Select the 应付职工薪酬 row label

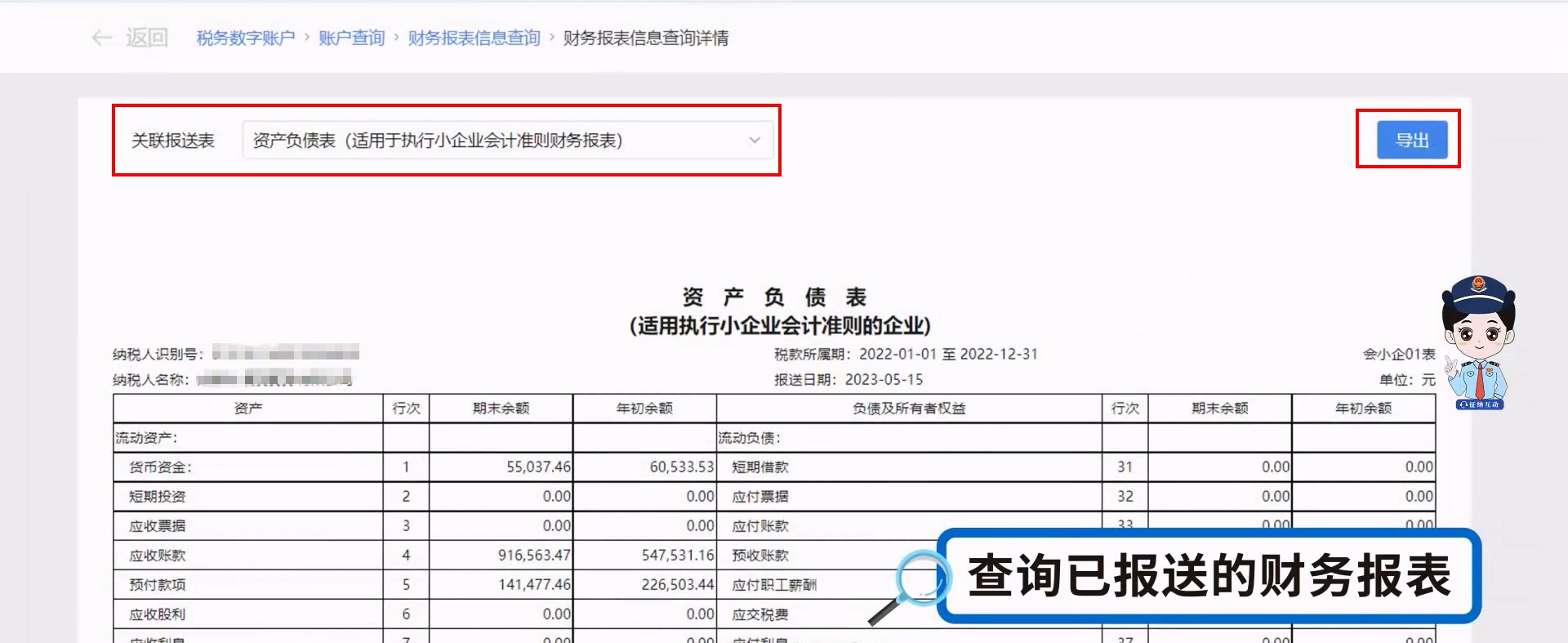[774, 585]
